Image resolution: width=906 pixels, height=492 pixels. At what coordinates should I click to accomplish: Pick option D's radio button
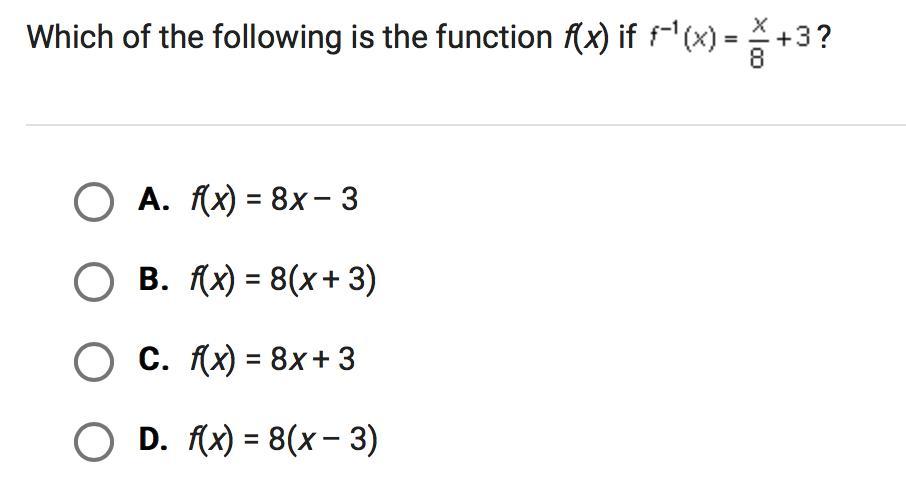[x=94, y=441]
